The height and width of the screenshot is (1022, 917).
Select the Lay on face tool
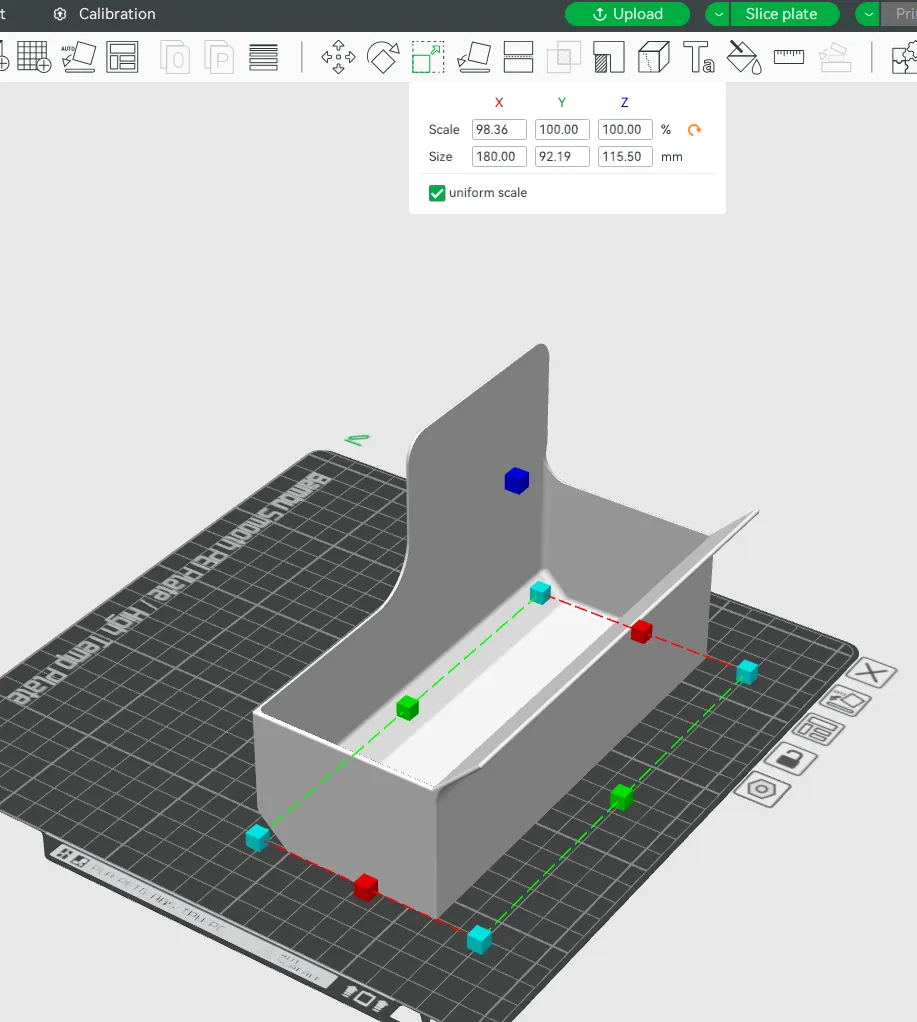click(473, 57)
